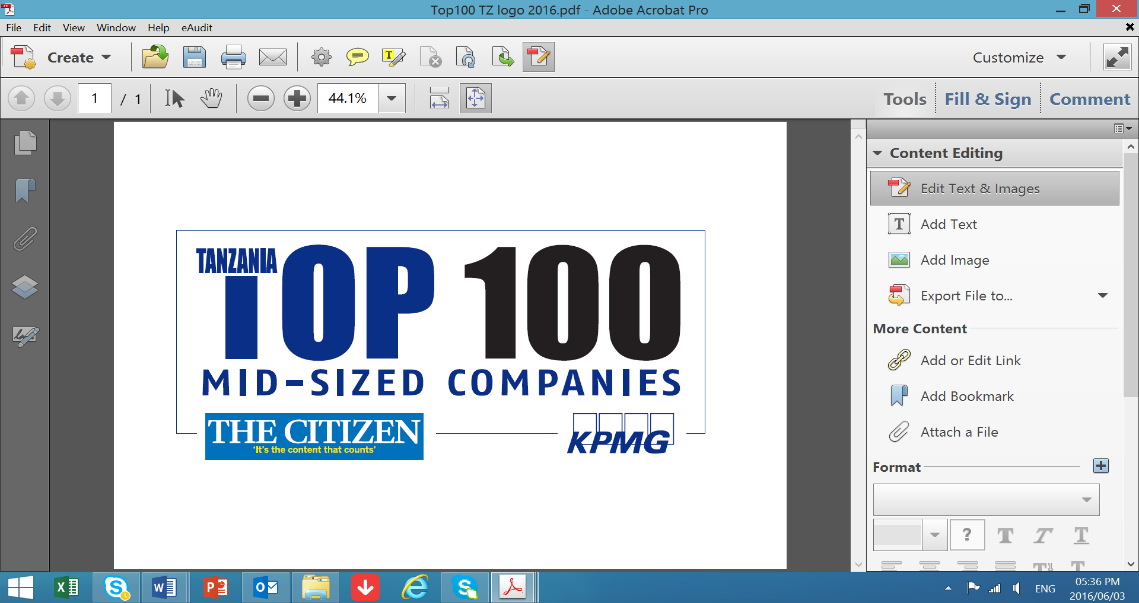Open the font size dropdown arrow
1139x603 pixels.
pos(934,535)
